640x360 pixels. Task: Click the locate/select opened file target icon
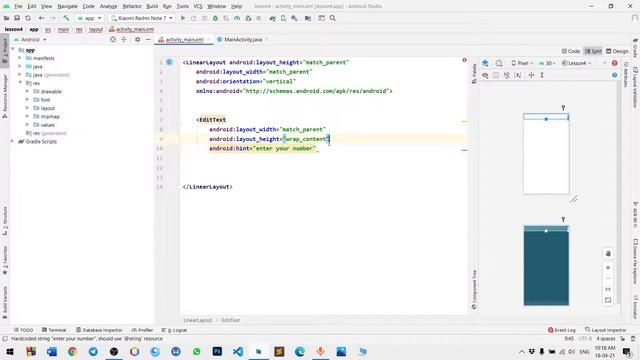tap(113, 40)
